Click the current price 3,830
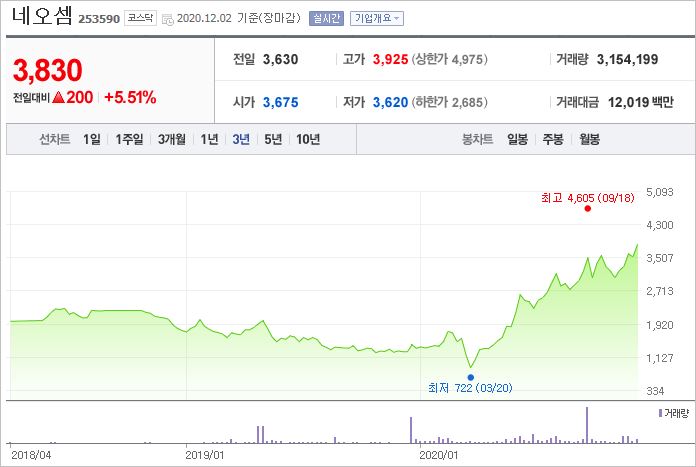696x467 pixels. 47,70
